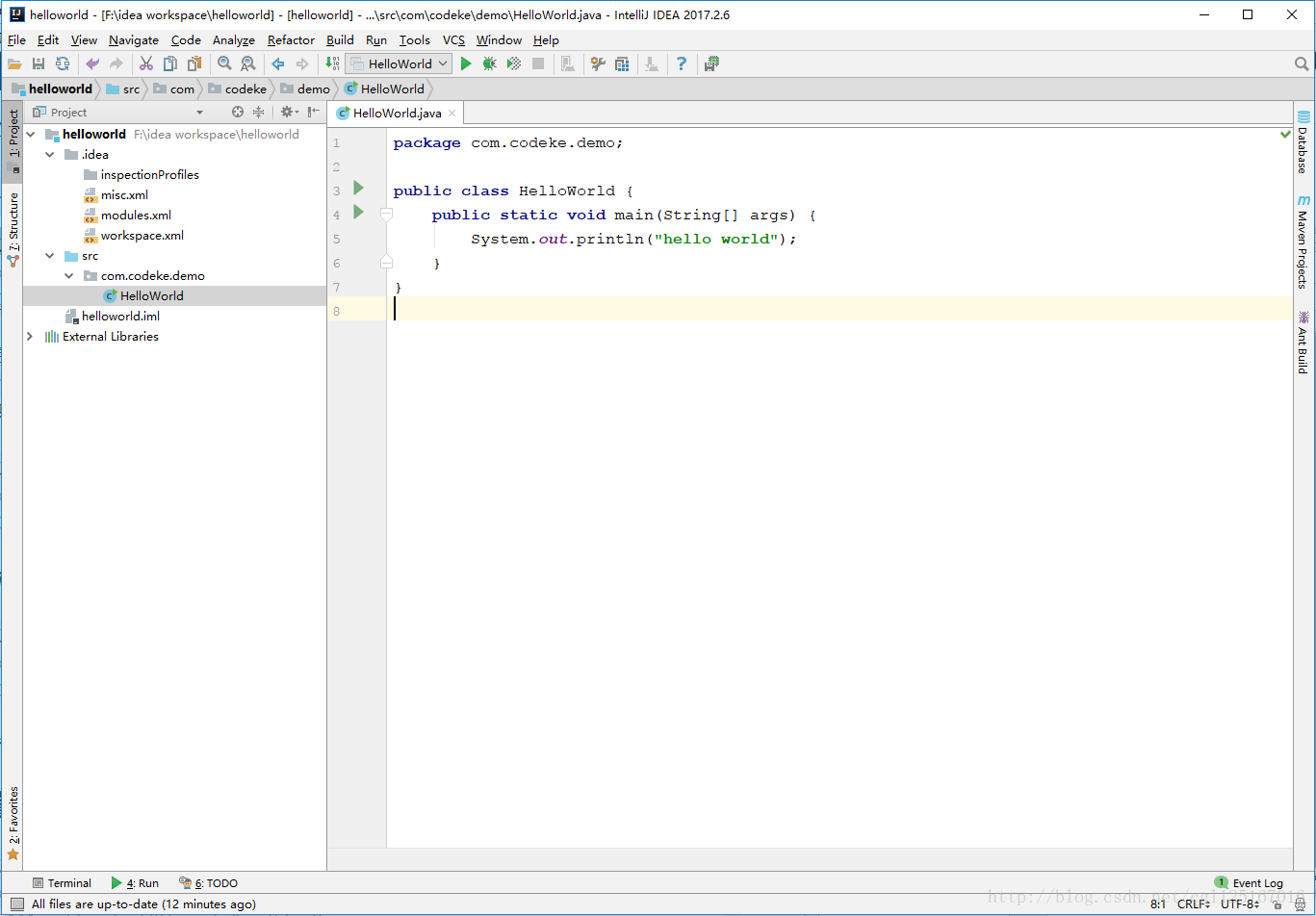The height and width of the screenshot is (916, 1316).
Task: Open the Refactor menu
Action: [291, 39]
